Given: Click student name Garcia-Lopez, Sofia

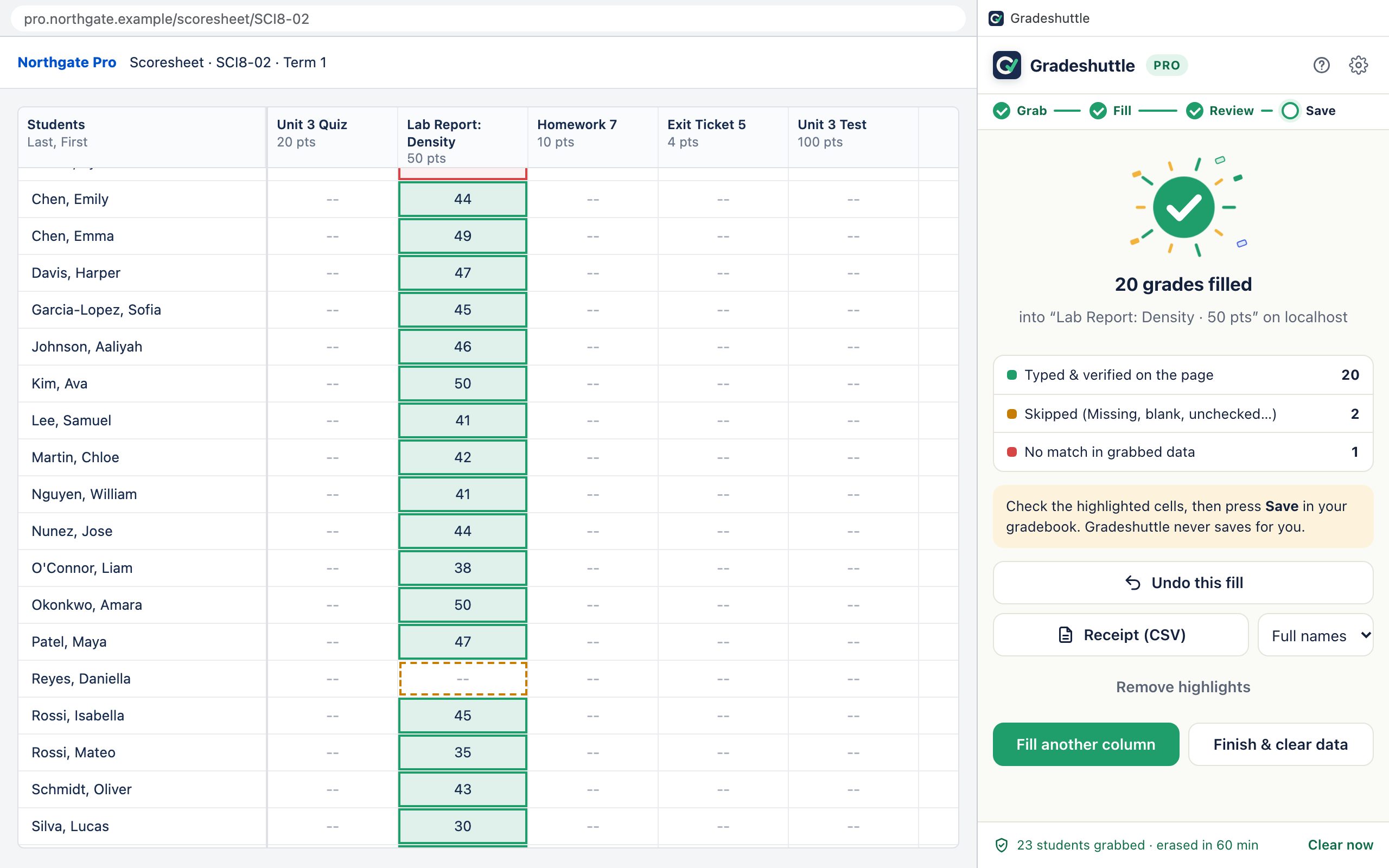Looking at the screenshot, I should click(x=97, y=310).
